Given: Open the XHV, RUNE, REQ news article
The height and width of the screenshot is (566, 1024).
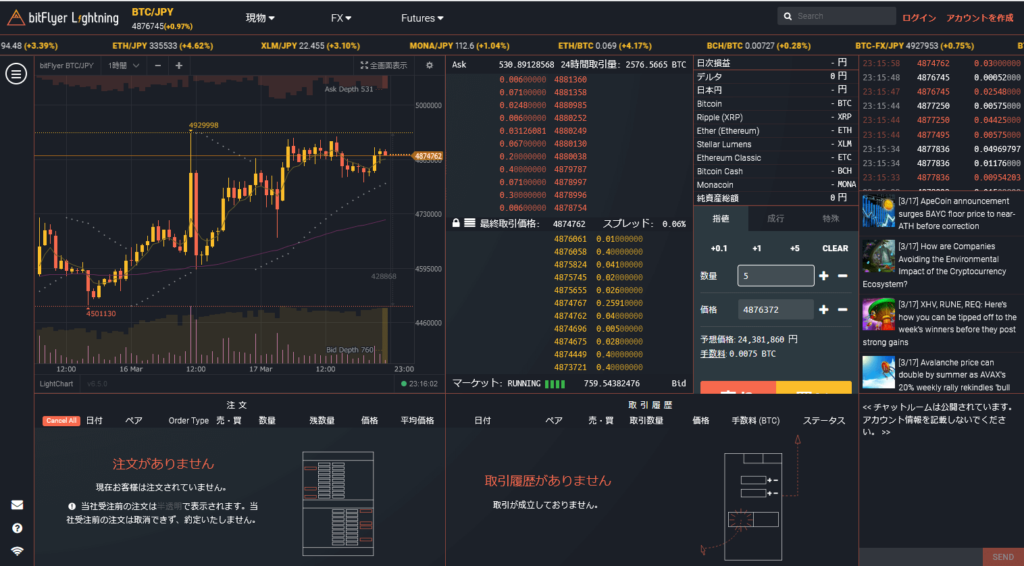Looking at the screenshot, I should tap(942, 323).
